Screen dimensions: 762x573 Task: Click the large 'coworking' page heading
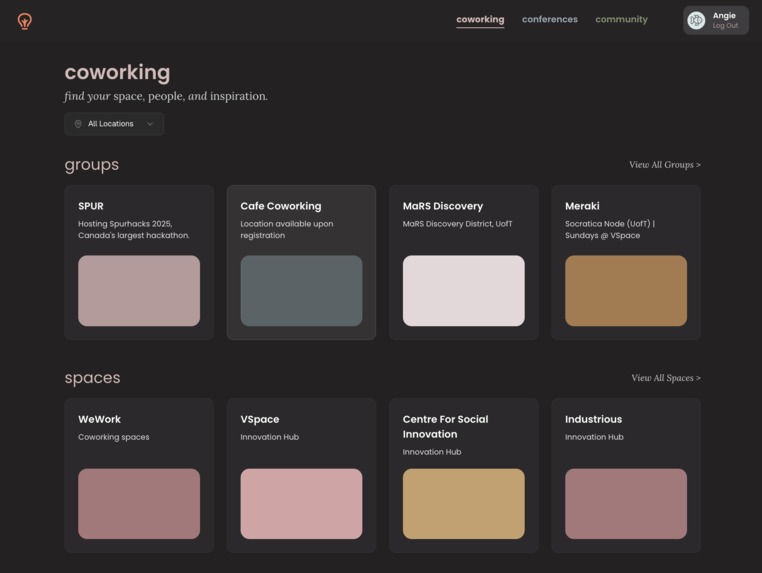pyautogui.click(x=118, y=72)
